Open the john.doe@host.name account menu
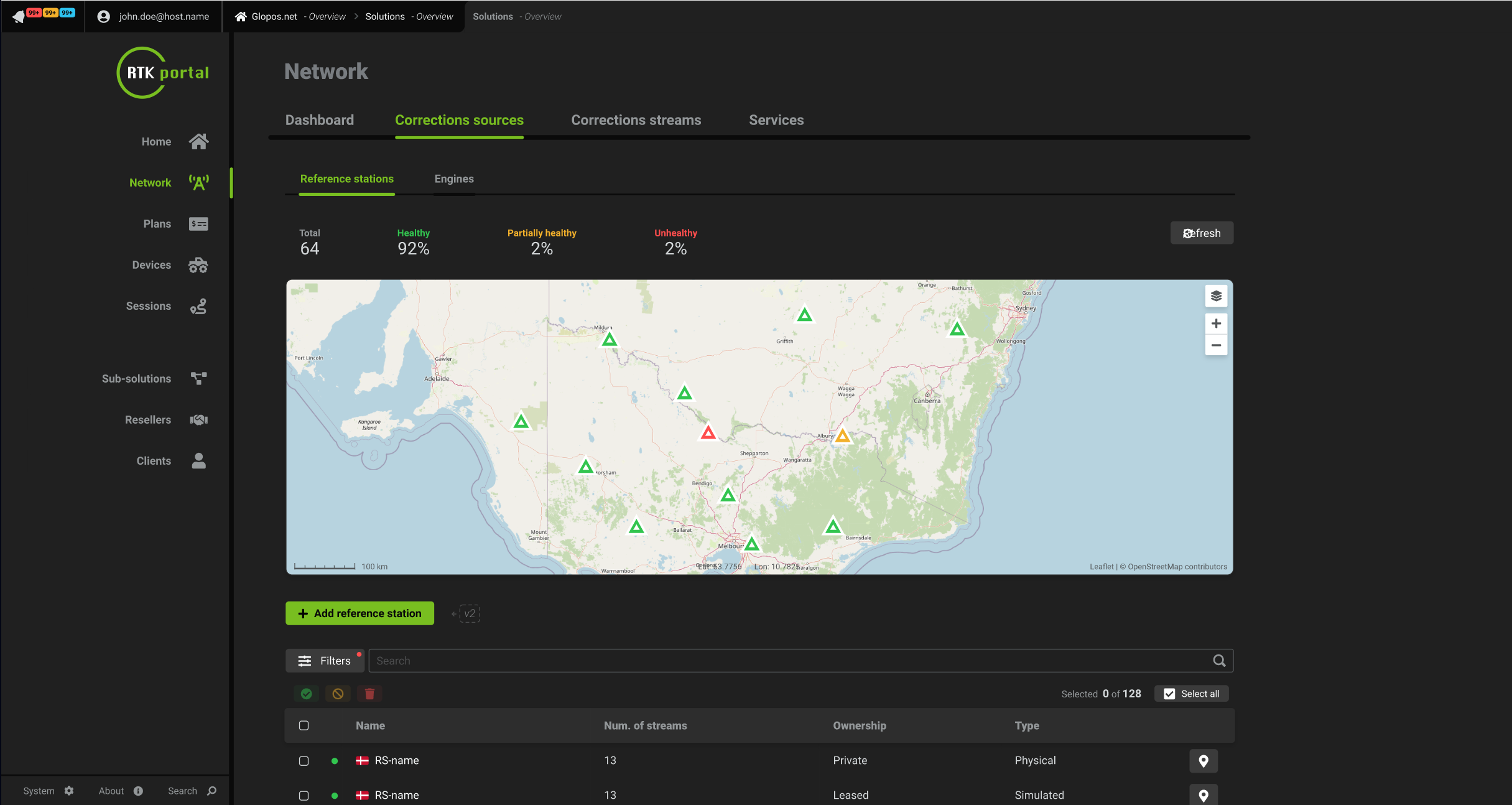The image size is (1512, 805). [x=154, y=16]
